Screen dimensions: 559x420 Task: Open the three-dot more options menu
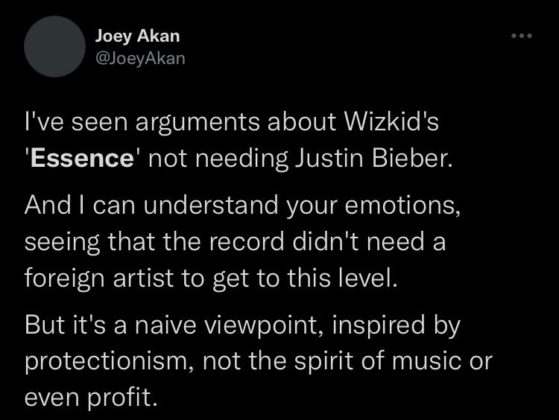(522, 36)
